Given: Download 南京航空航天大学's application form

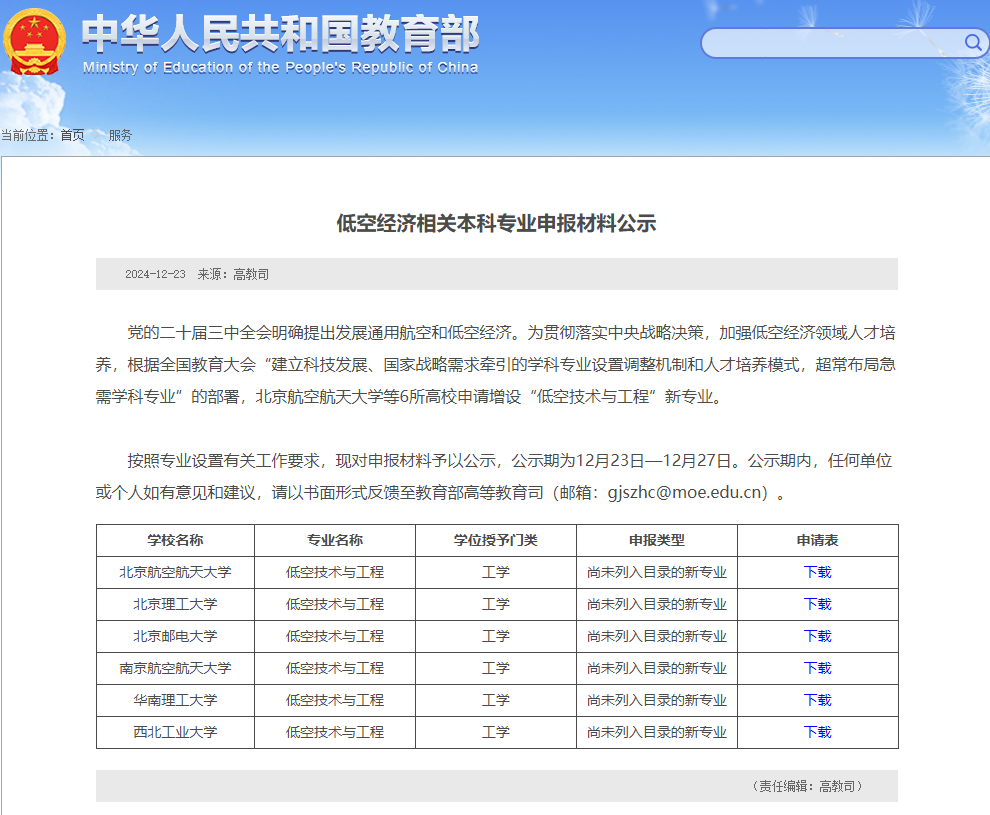Looking at the screenshot, I should click(x=817, y=668).
